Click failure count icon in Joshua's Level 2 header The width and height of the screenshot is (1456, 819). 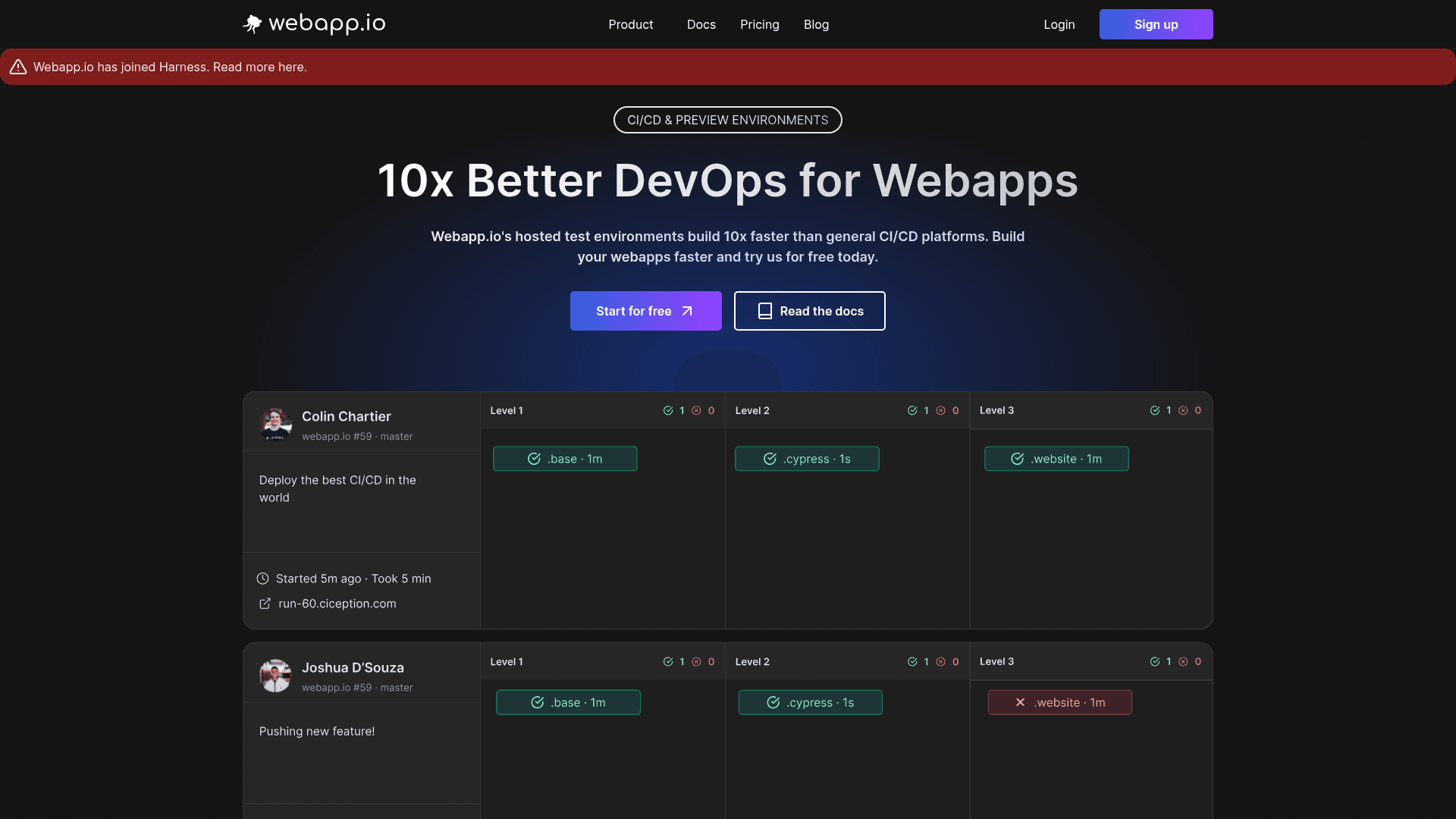click(940, 661)
